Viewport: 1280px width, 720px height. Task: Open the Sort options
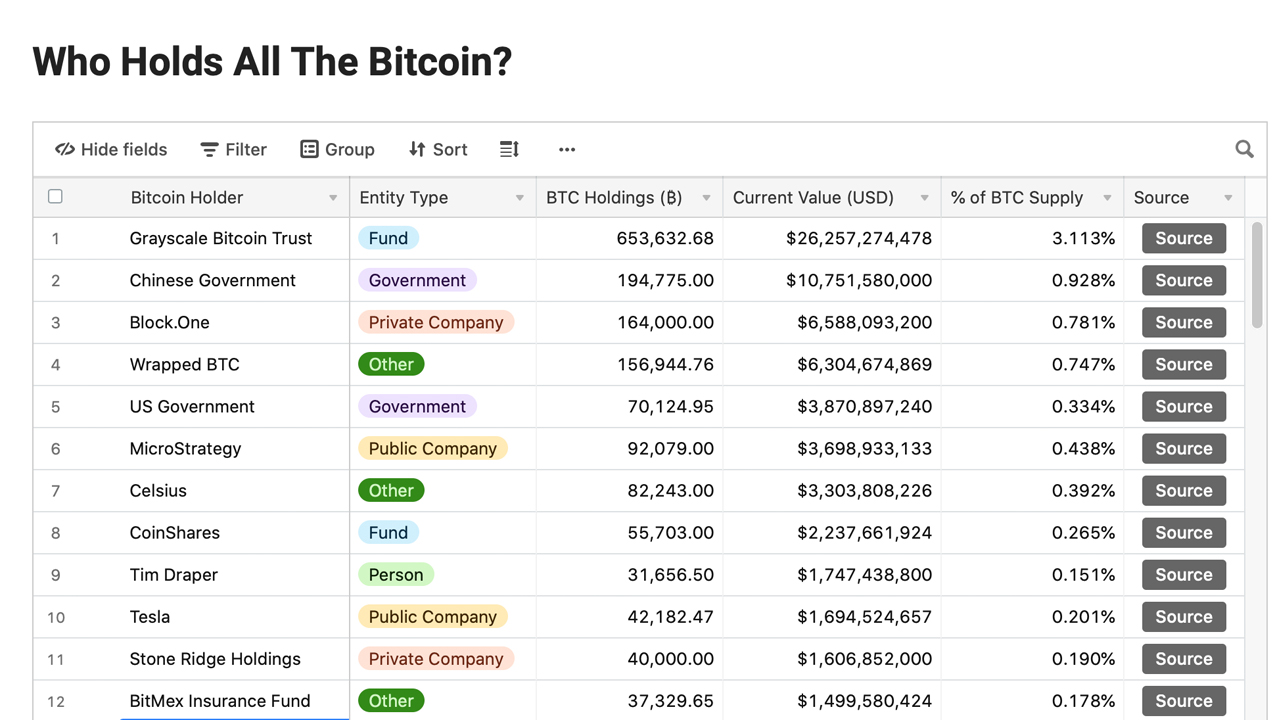click(438, 149)
